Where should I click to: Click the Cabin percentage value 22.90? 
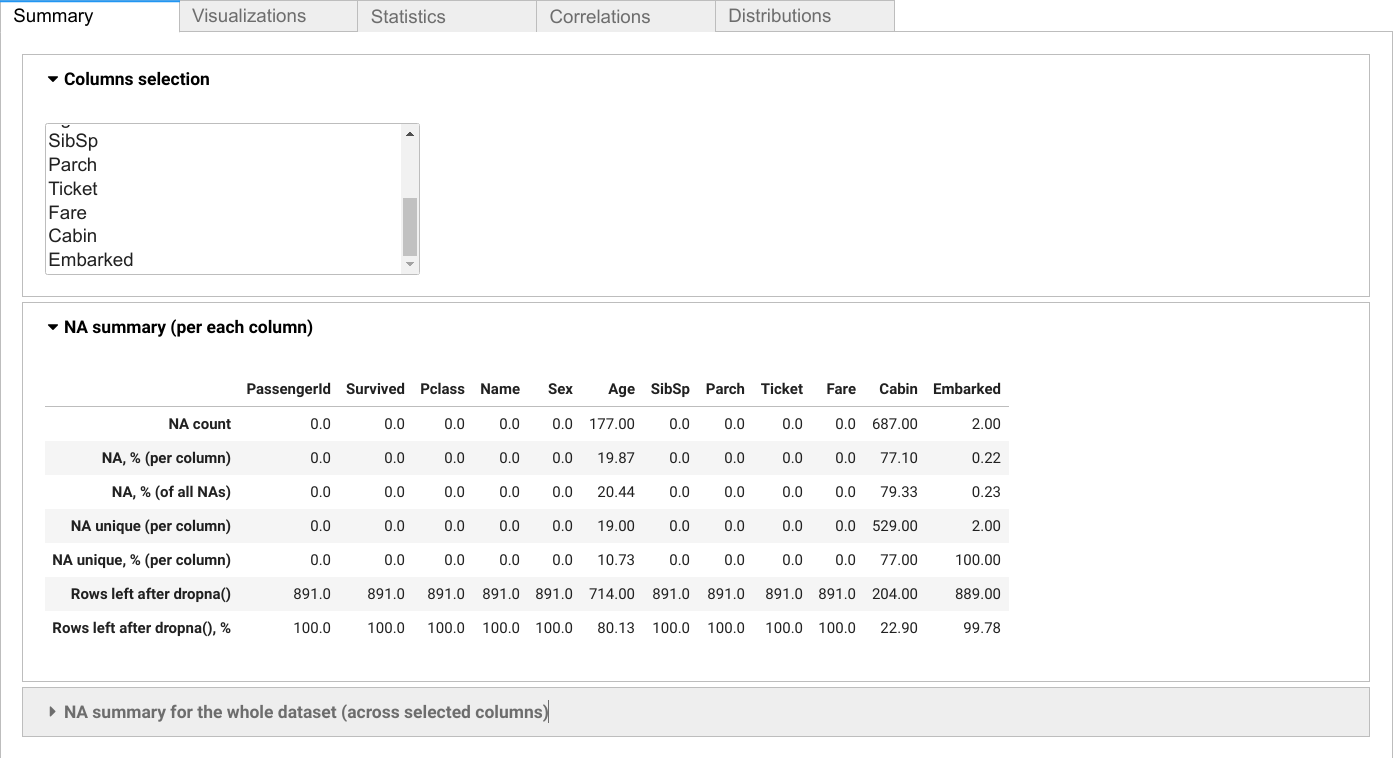click(x=899, y=628)
